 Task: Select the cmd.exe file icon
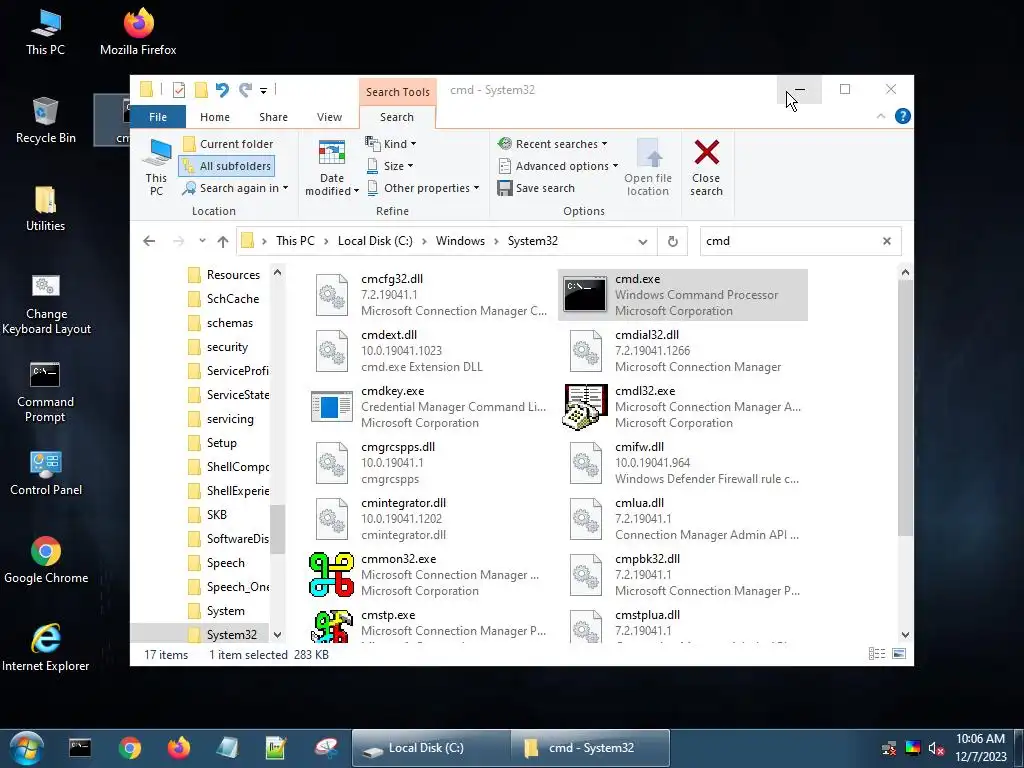click(x=584, y=295)
